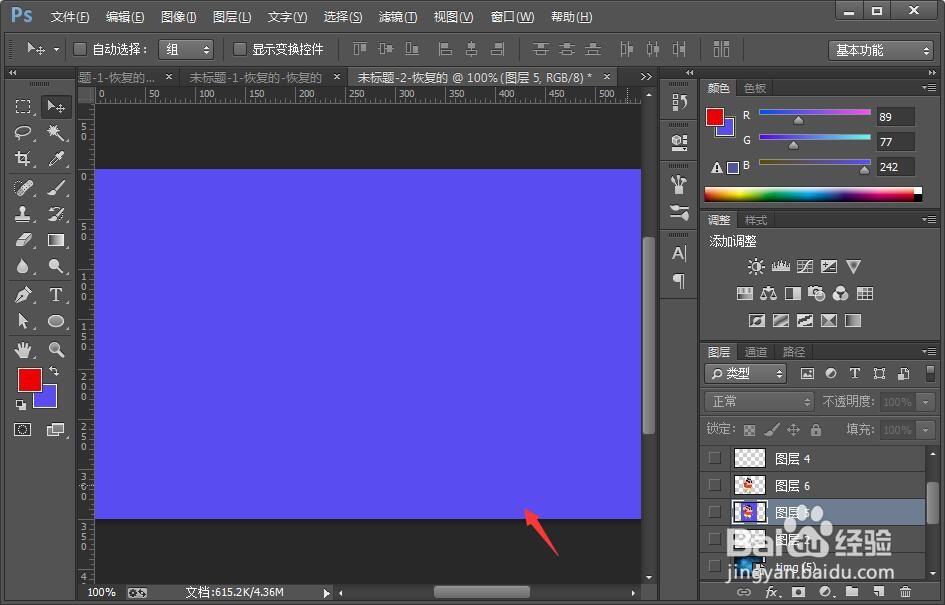945x605 pixels.
Task: Add a Curves adjustment
Action: (x=805, y=266)
